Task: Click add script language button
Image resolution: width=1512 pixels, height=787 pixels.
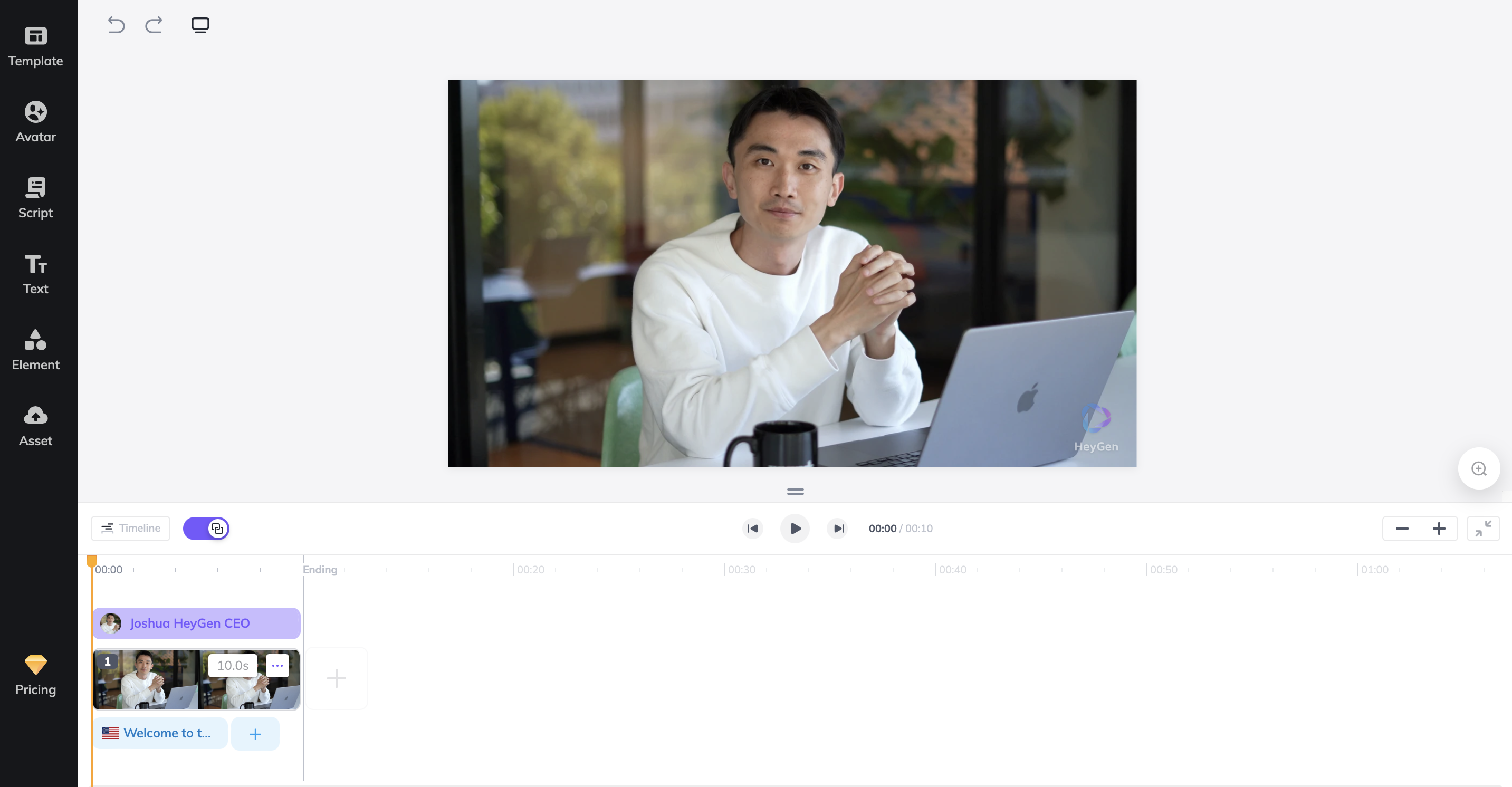Action: pos(256,733)
